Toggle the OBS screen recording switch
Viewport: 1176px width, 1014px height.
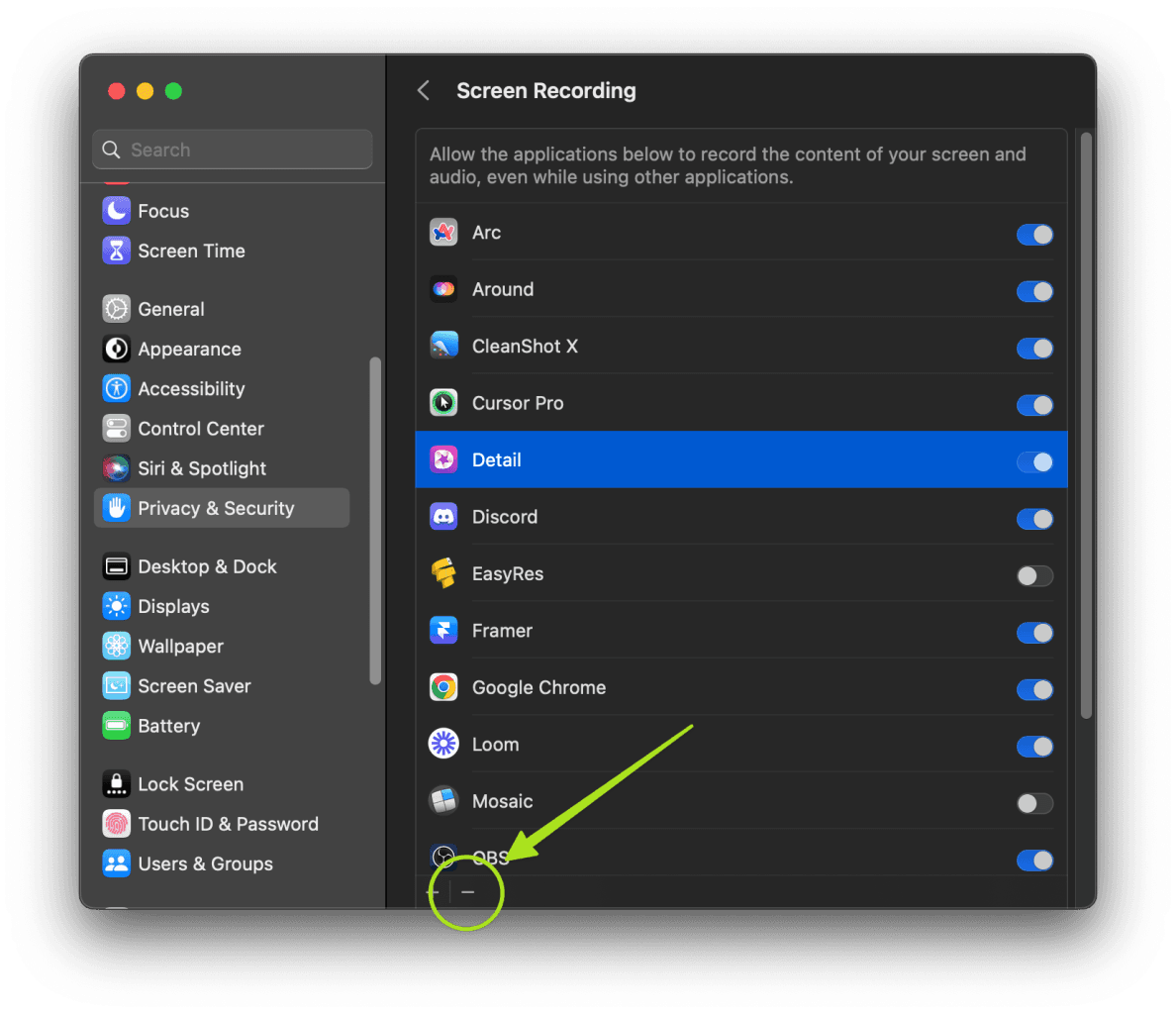1034,861
